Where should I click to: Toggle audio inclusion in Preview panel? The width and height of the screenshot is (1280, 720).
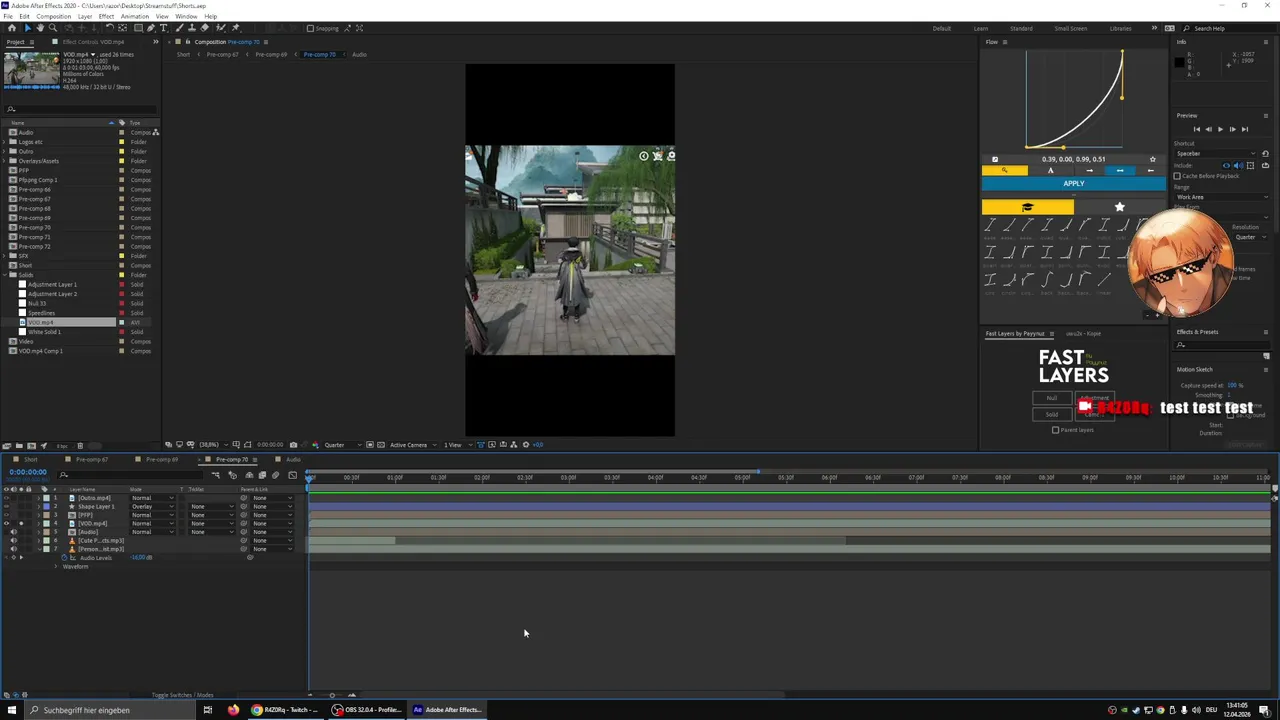[x=1238, y=166]
